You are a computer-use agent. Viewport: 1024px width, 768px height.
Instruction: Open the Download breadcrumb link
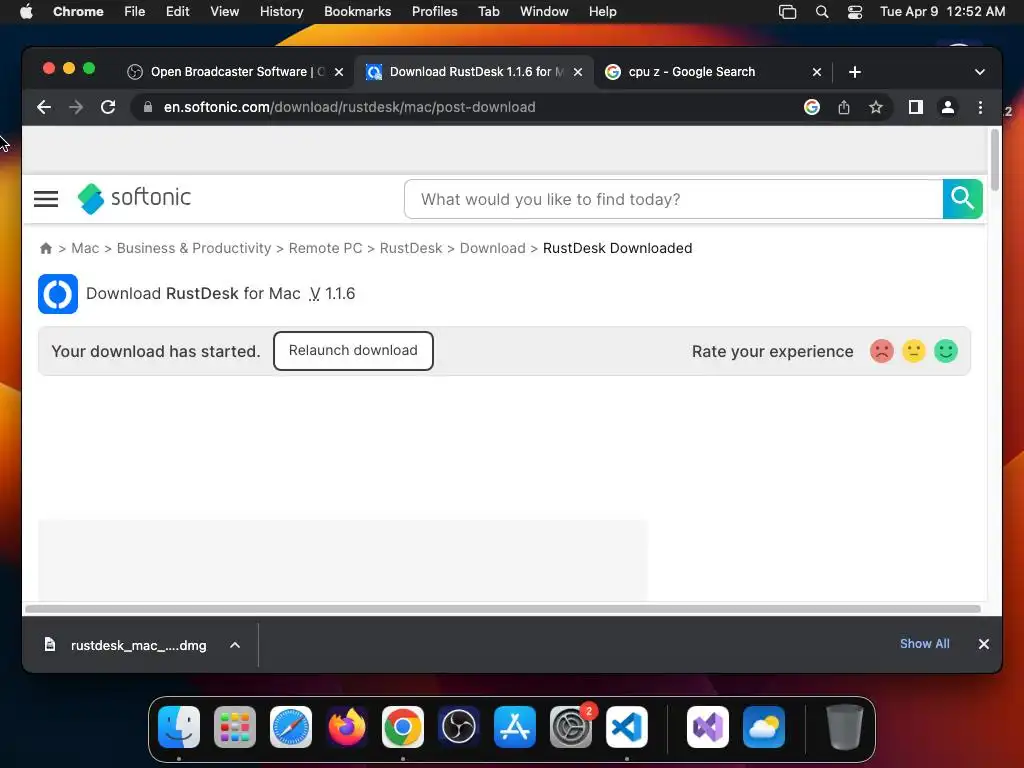point(492,248)
